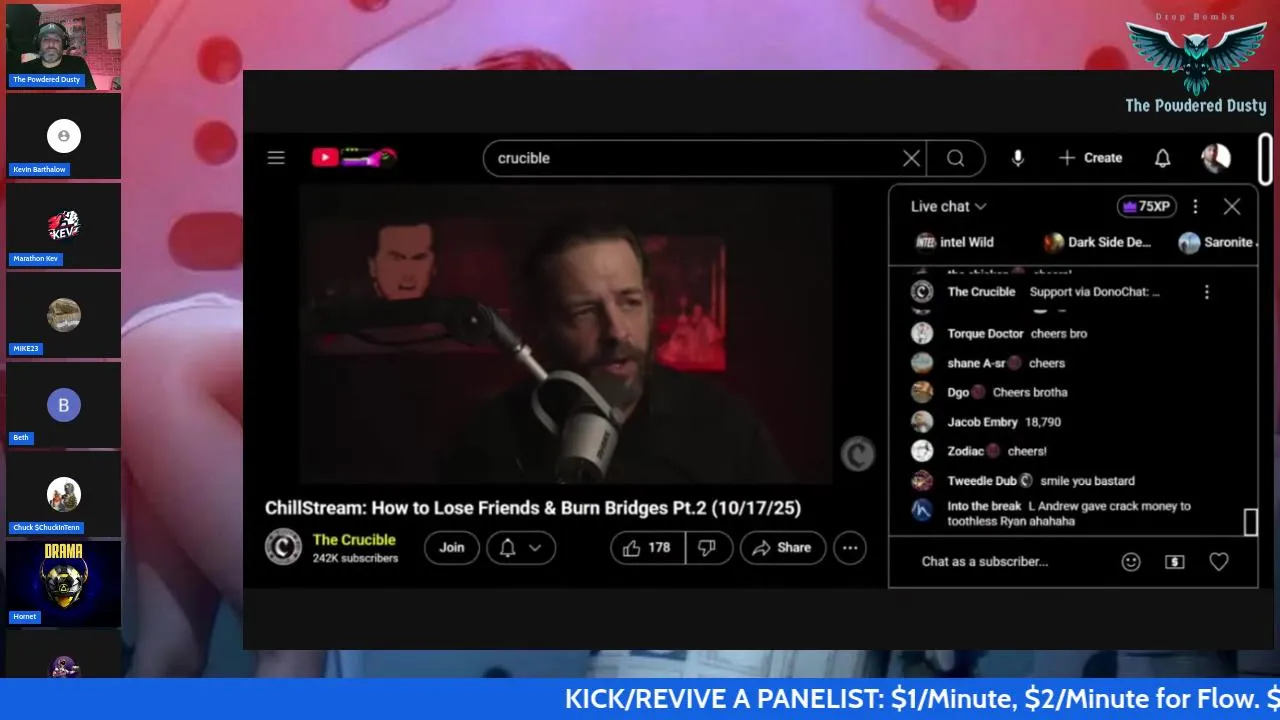Open the account avatar menu

1216,158
